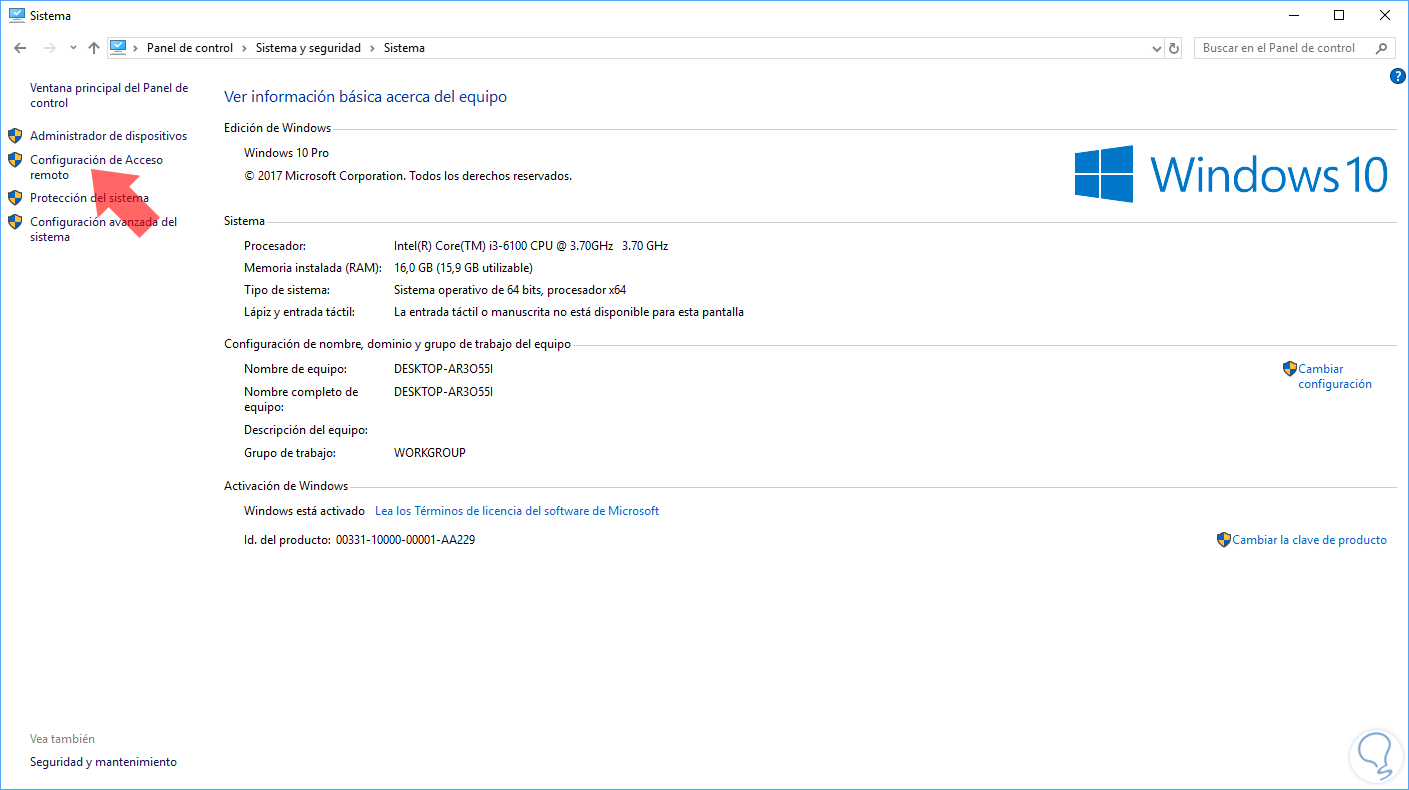
Task: Expand the chevron before Panel de control breadcrumb
Action: (137, 48)
